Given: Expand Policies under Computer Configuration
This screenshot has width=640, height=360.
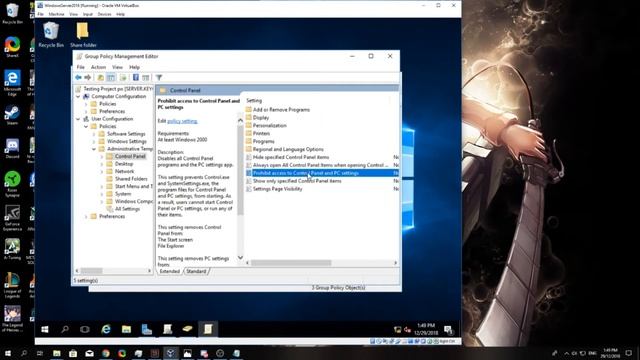Looking at the screenshot, I should [x=86, y=104].
